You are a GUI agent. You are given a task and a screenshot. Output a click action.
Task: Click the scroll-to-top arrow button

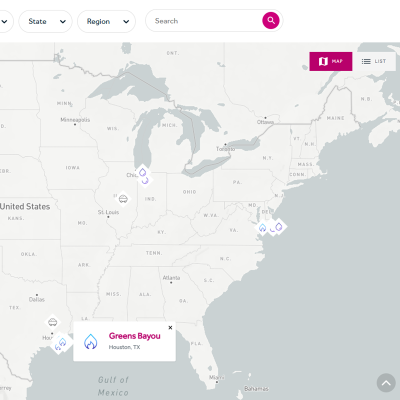386,383
